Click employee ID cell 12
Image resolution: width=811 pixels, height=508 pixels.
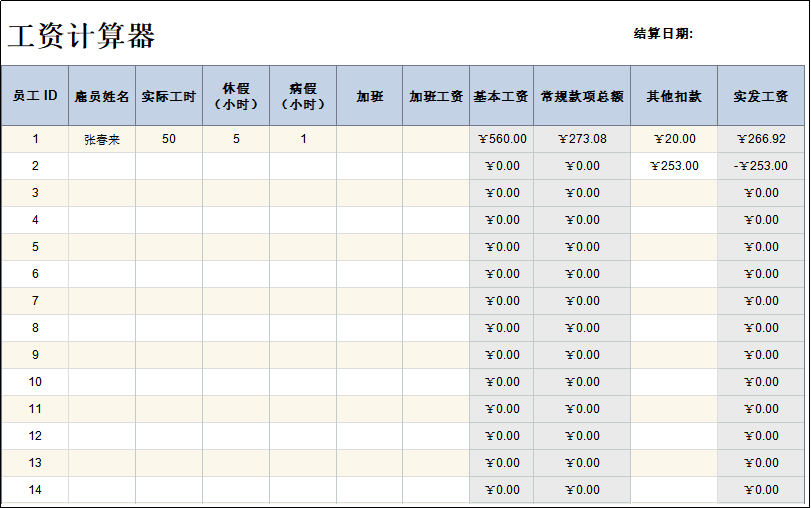pyautogui.click(x=35, y=436)
